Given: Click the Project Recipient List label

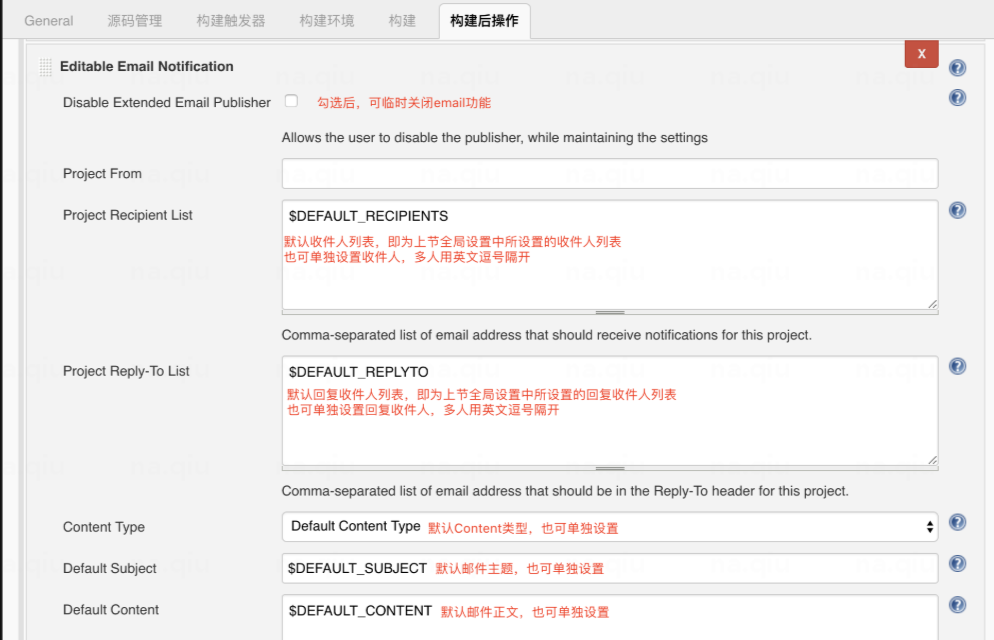Looking at the screenshot, I should click(127, 215).
